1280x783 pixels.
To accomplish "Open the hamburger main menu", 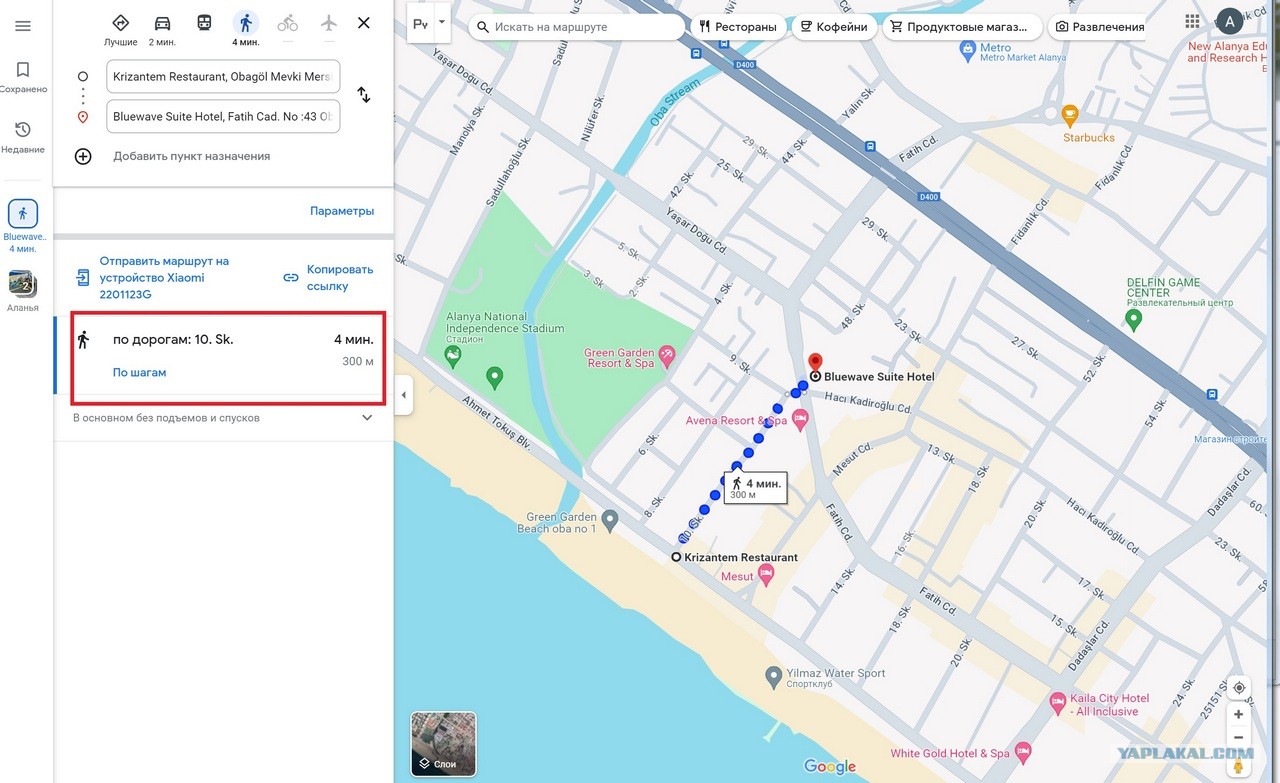I will [23, 26].
